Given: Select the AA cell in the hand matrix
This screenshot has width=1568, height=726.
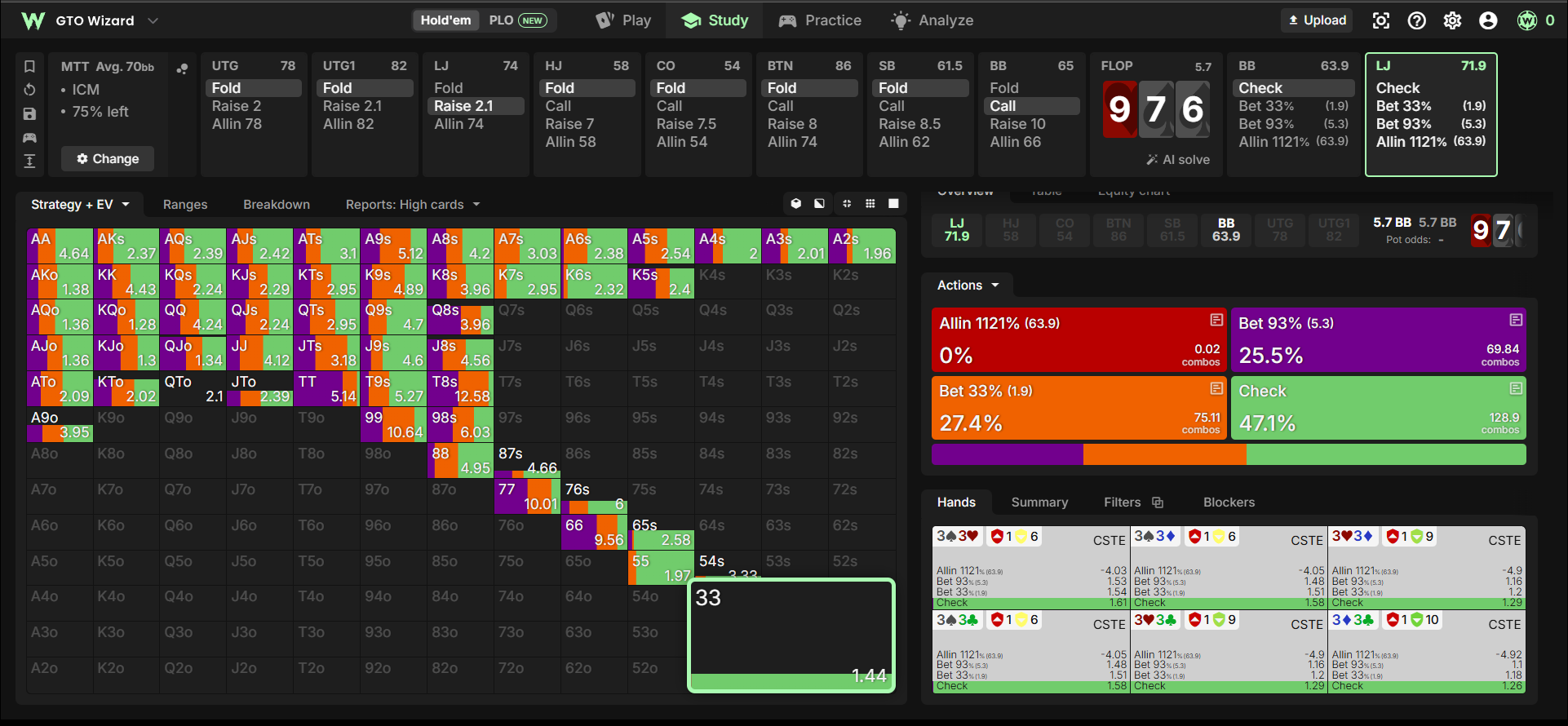Looking at the screenshot, I should click(60, 246).
